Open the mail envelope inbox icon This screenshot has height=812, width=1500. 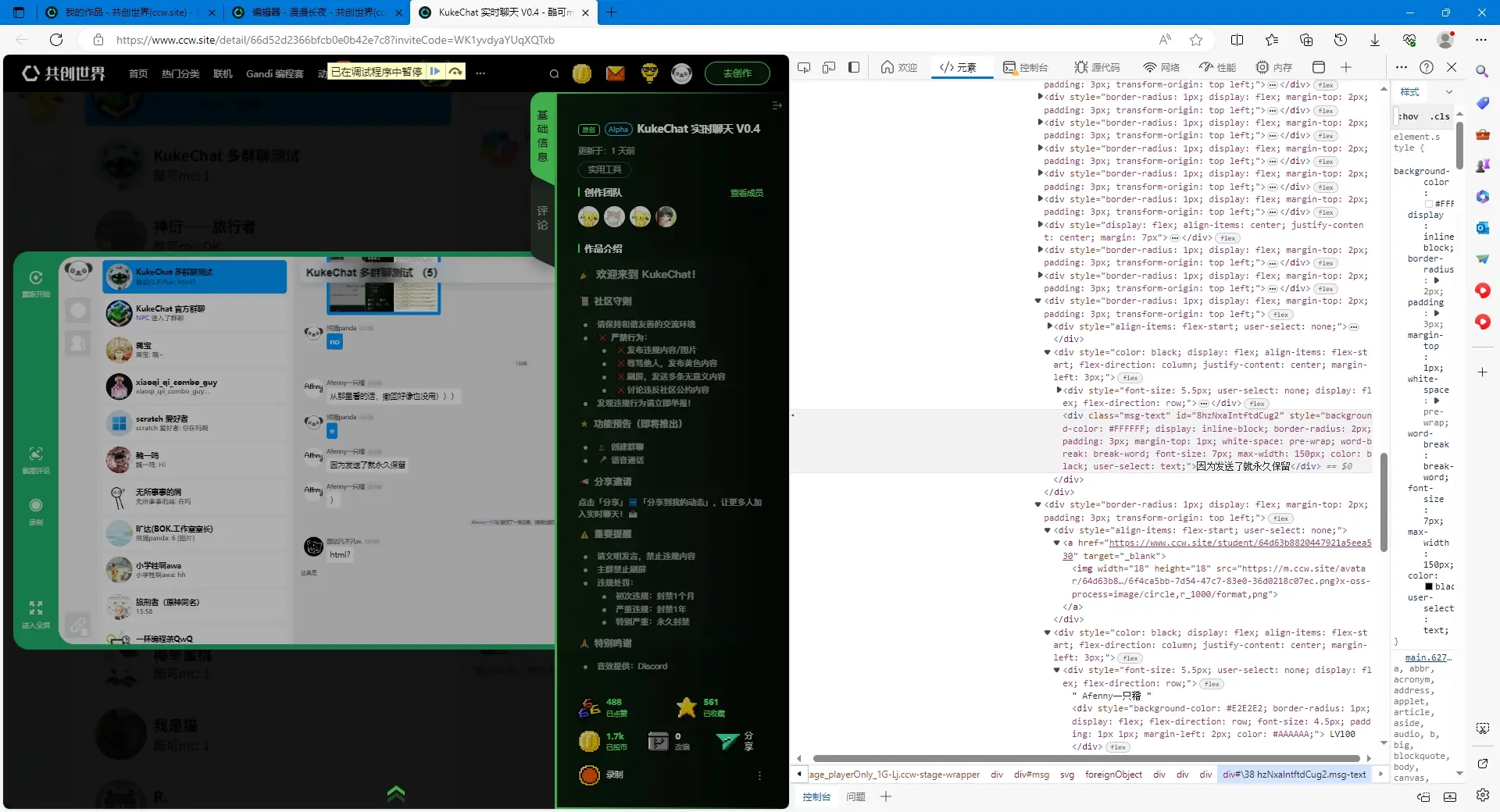[616, 73]
